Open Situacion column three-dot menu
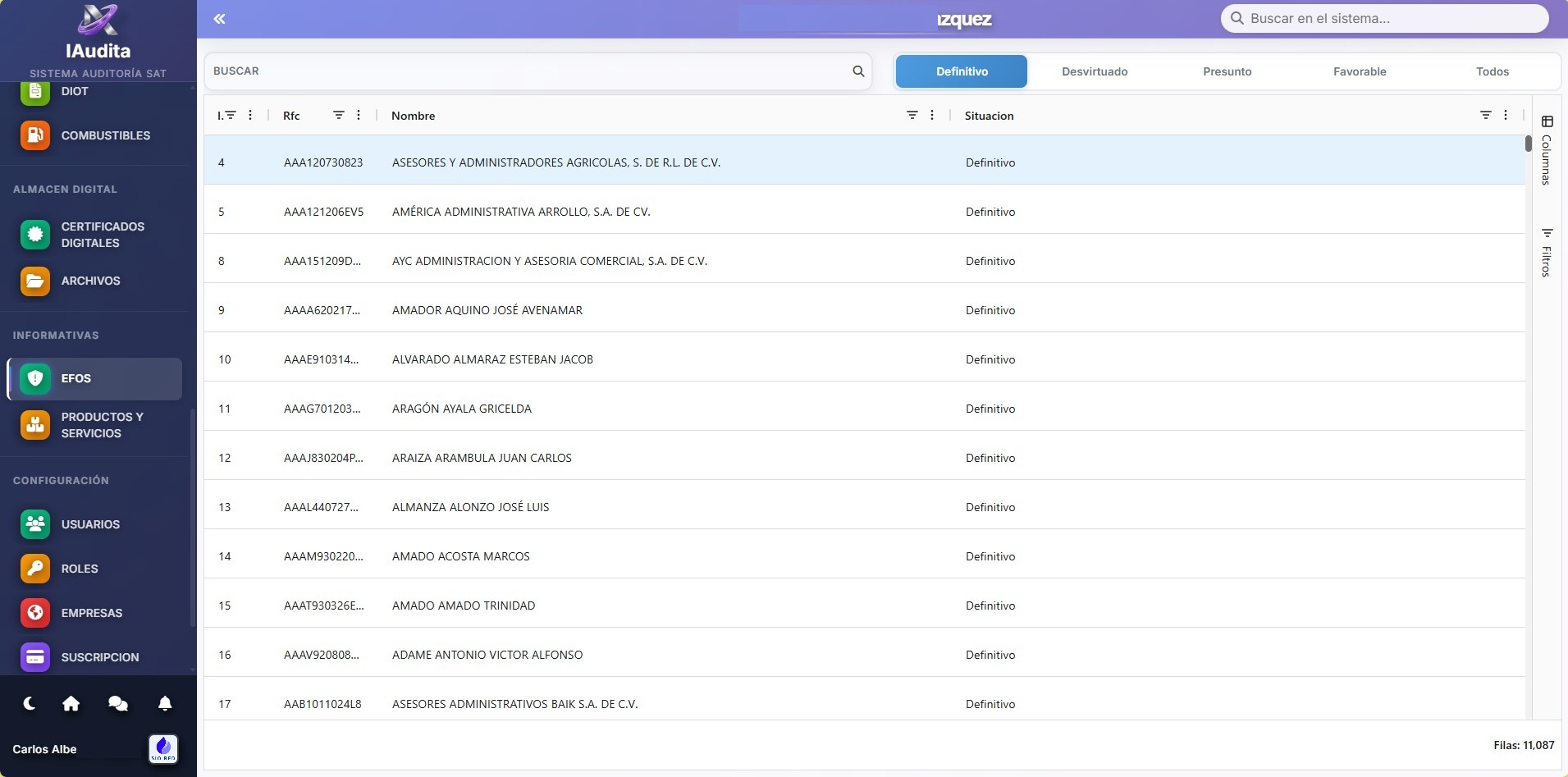 coord(1506,116)
